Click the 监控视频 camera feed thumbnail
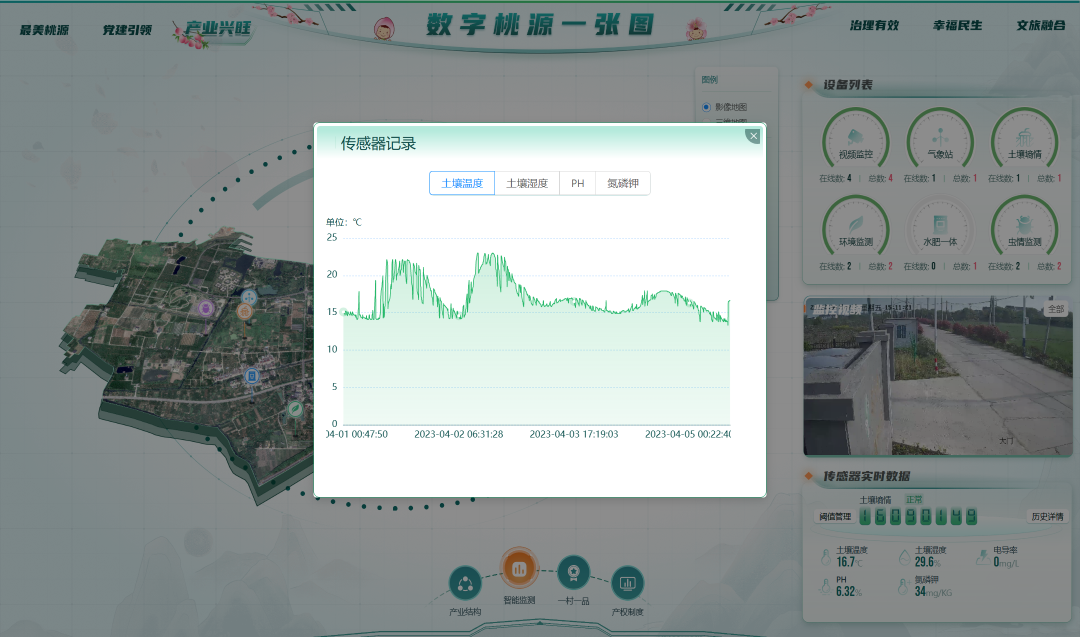Screen dimensions: 1080x637 (937, 376)
